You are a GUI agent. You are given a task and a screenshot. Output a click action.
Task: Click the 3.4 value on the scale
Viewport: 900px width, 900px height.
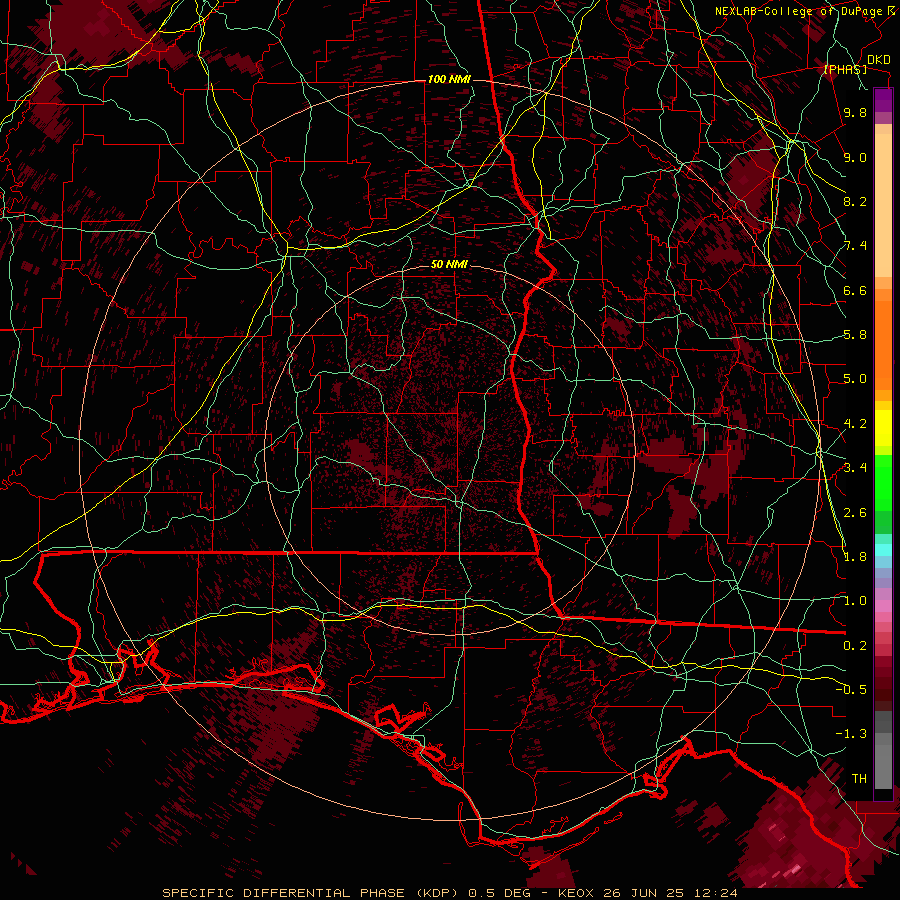[x=855, y=468]
